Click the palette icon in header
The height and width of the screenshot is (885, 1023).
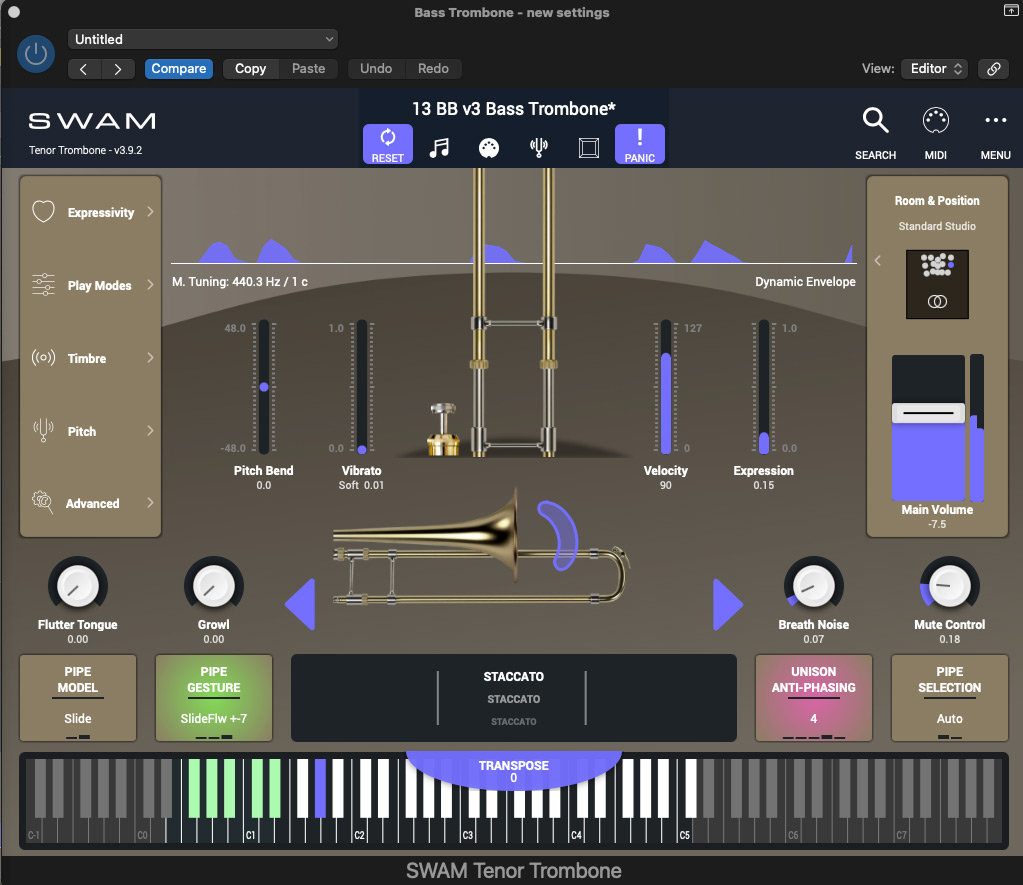[489, 148]
